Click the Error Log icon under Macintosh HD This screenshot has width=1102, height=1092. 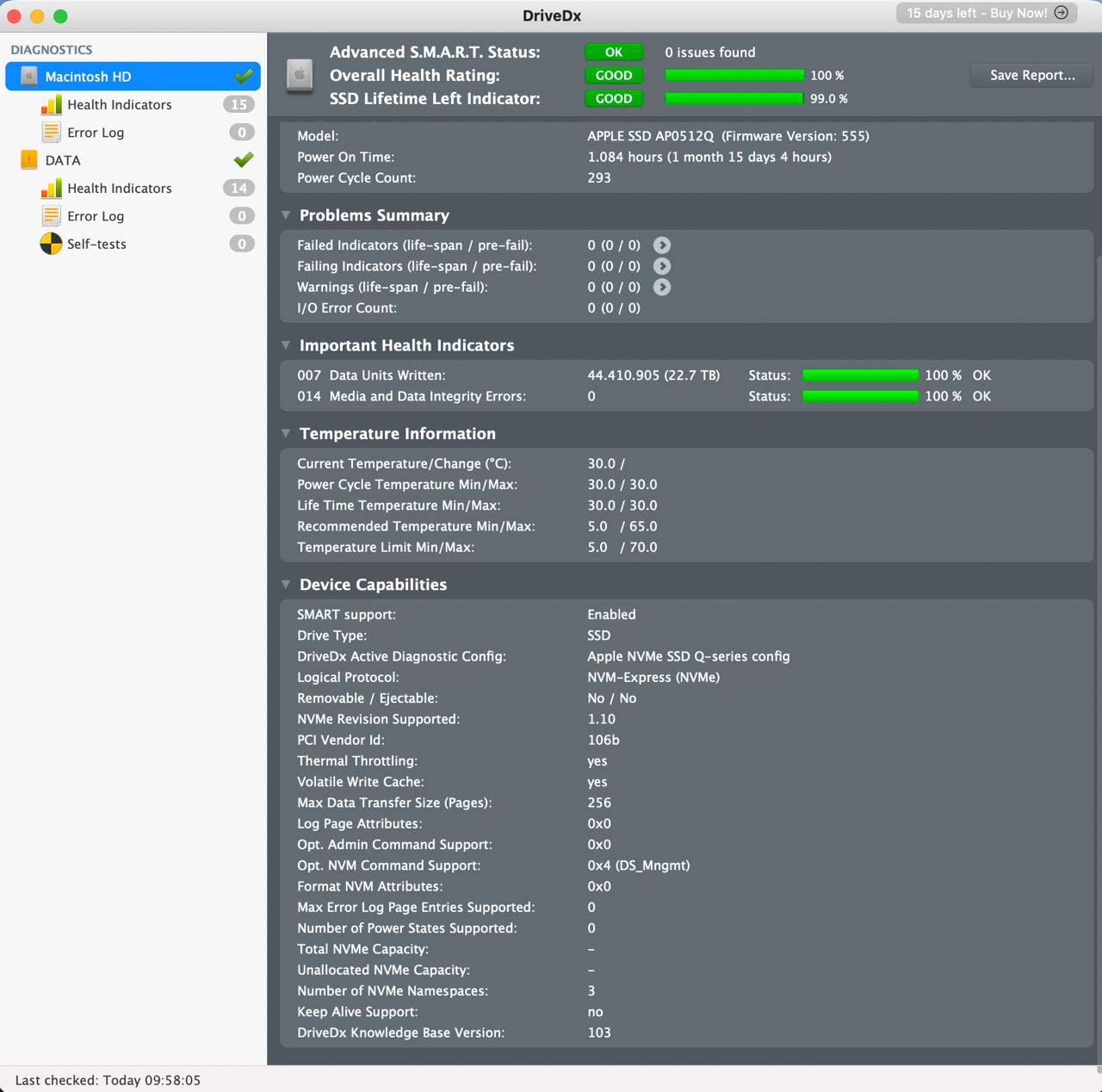click(52, 133)
